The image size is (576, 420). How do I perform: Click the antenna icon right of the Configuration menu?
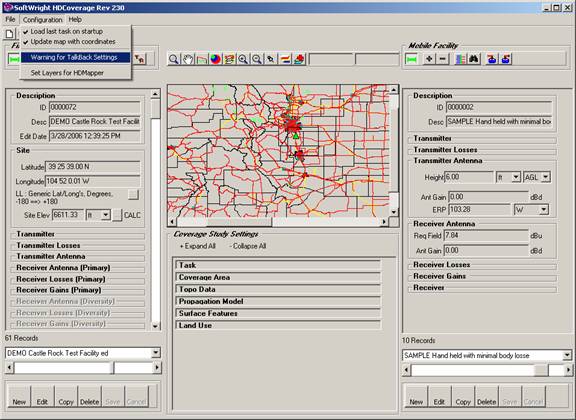(x=140, y=59)
